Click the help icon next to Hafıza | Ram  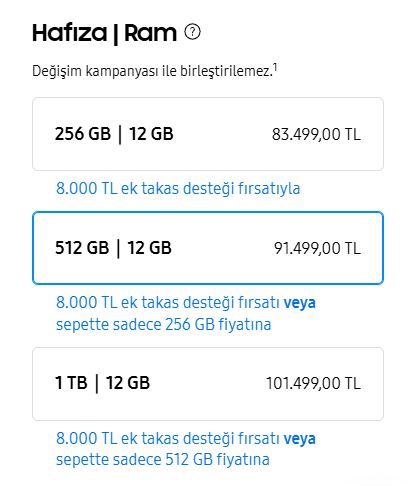192,32
